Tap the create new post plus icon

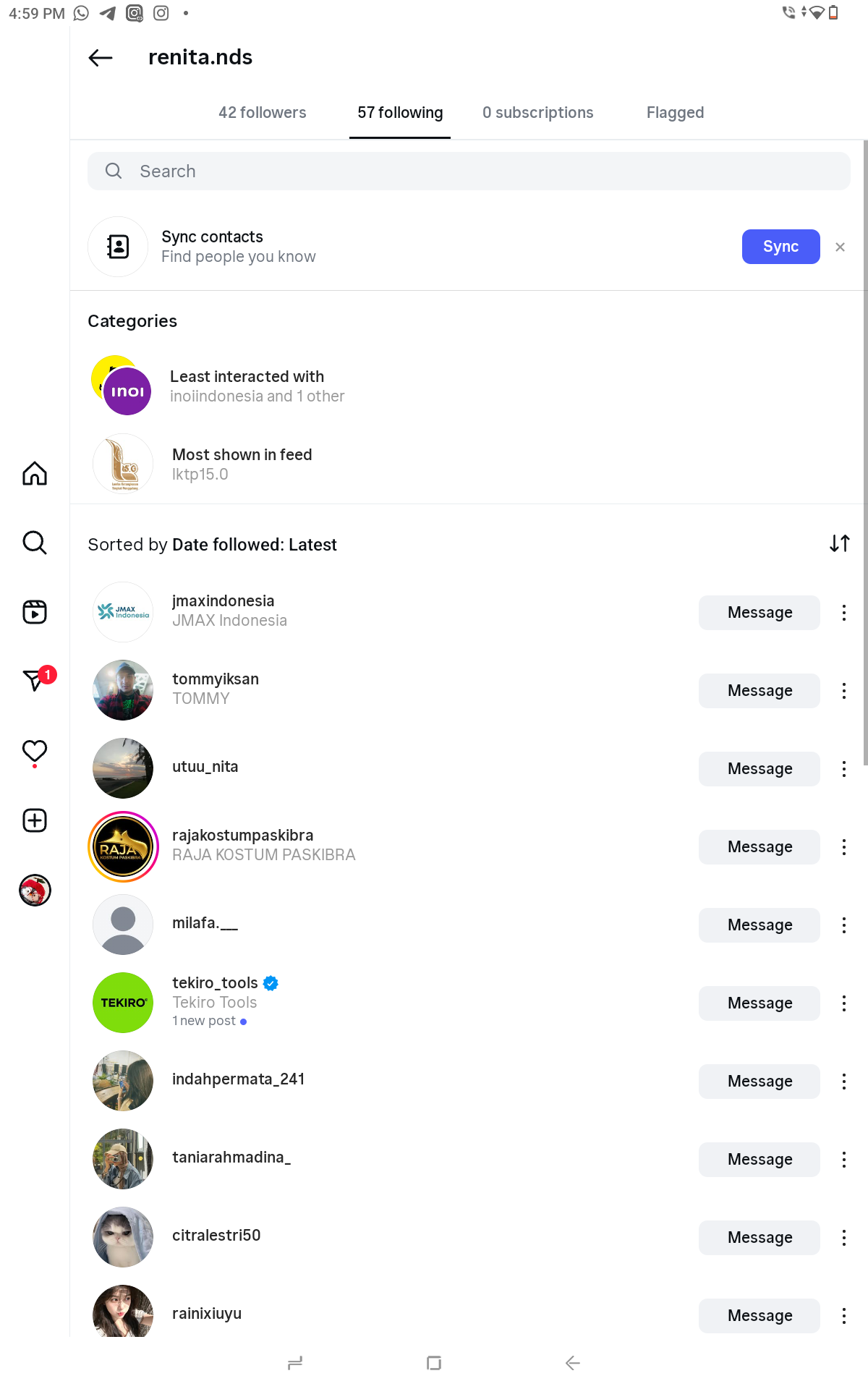pos(35,820)
